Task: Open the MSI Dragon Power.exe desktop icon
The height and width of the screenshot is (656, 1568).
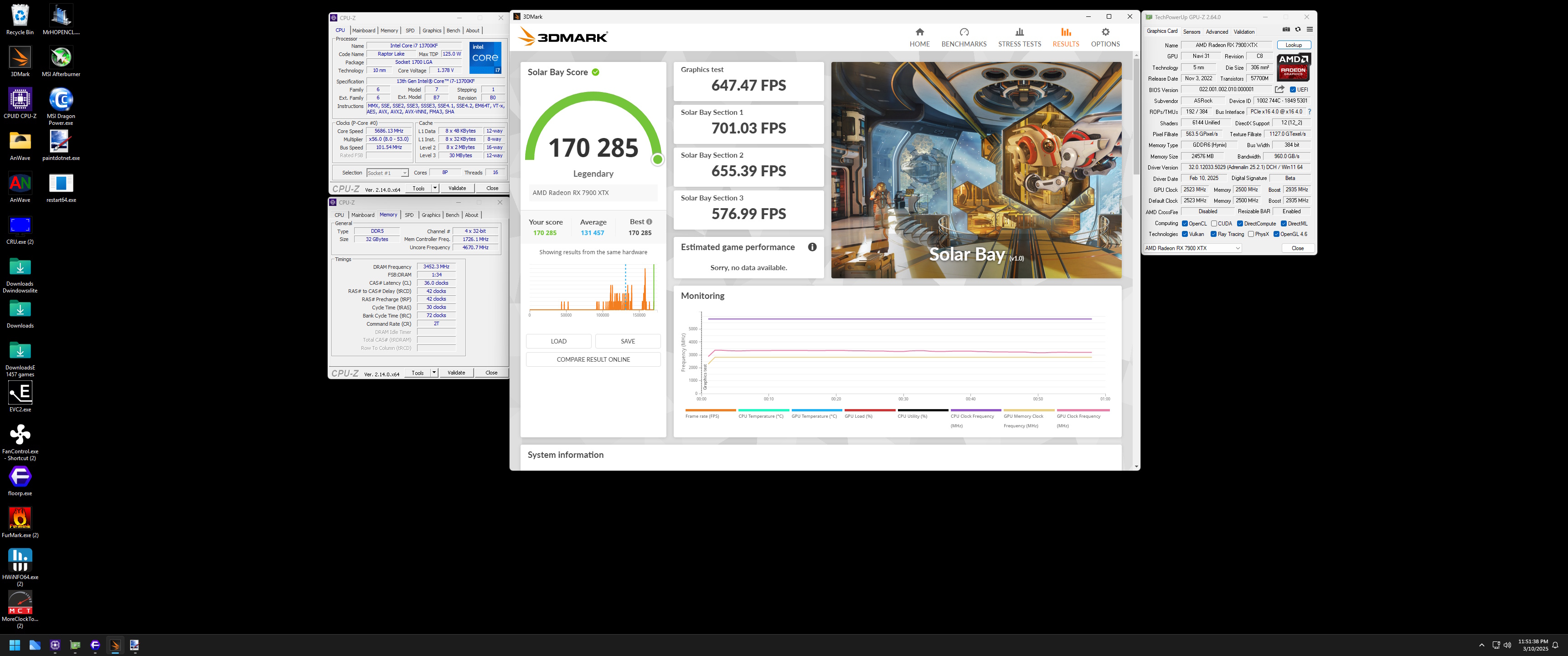Action: [x=61, y=107]
